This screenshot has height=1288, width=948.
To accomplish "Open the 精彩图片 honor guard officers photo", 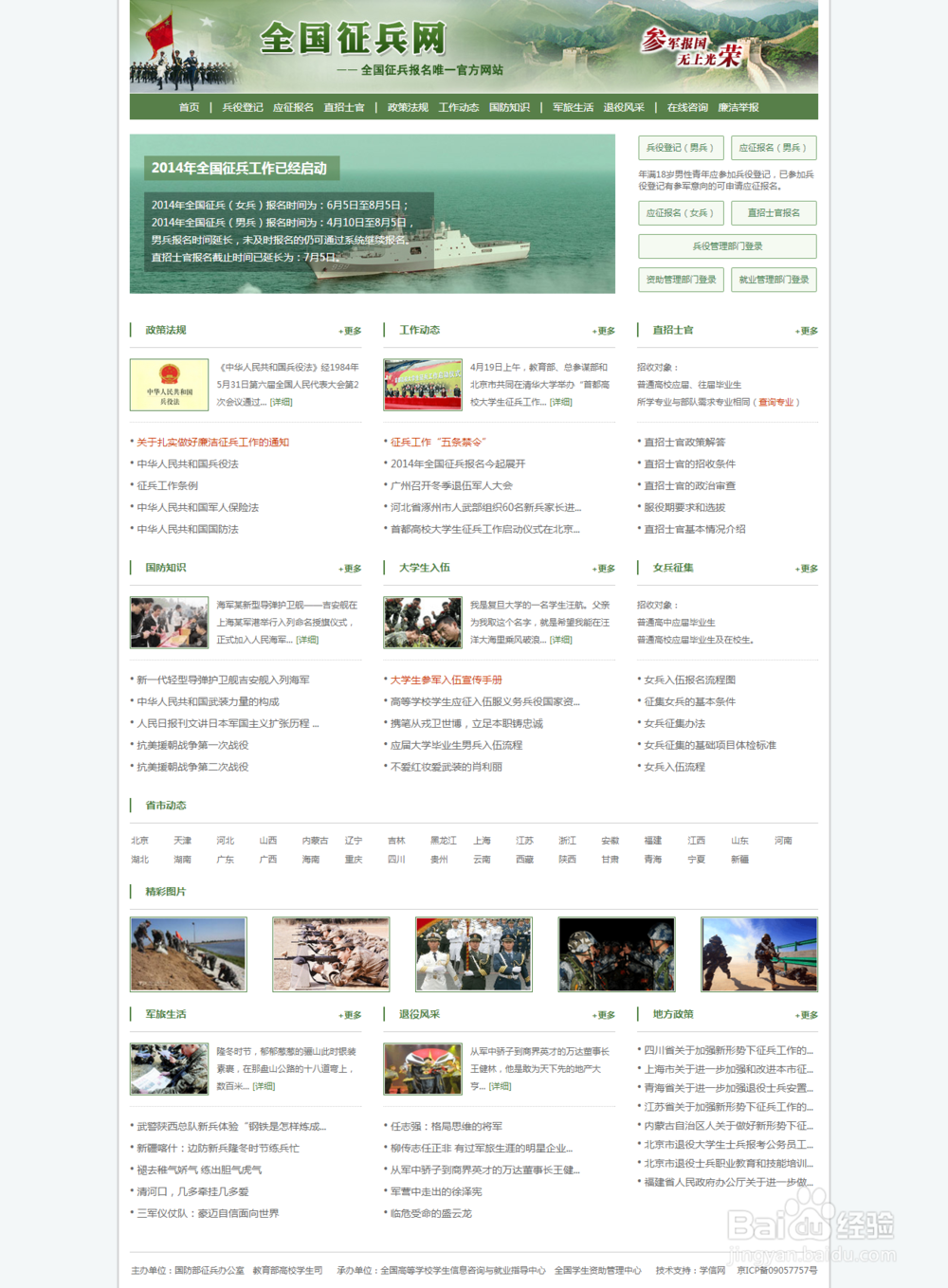I will (474, 954).
